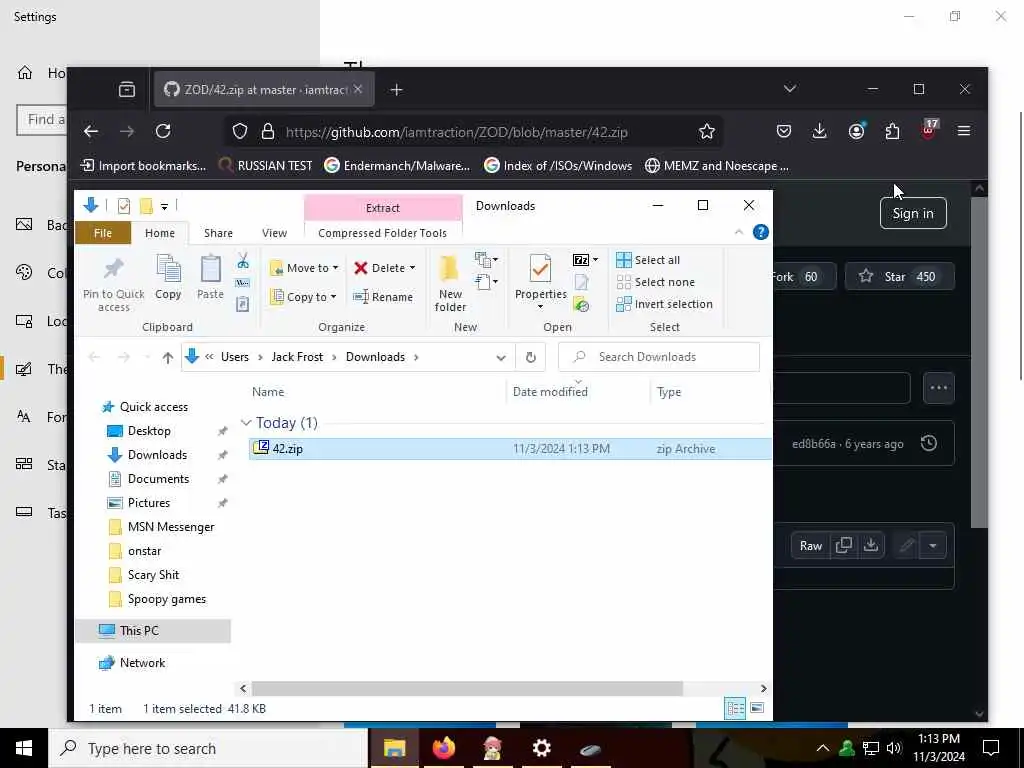Click Invert selection in the ribbon

click(664, 304)
